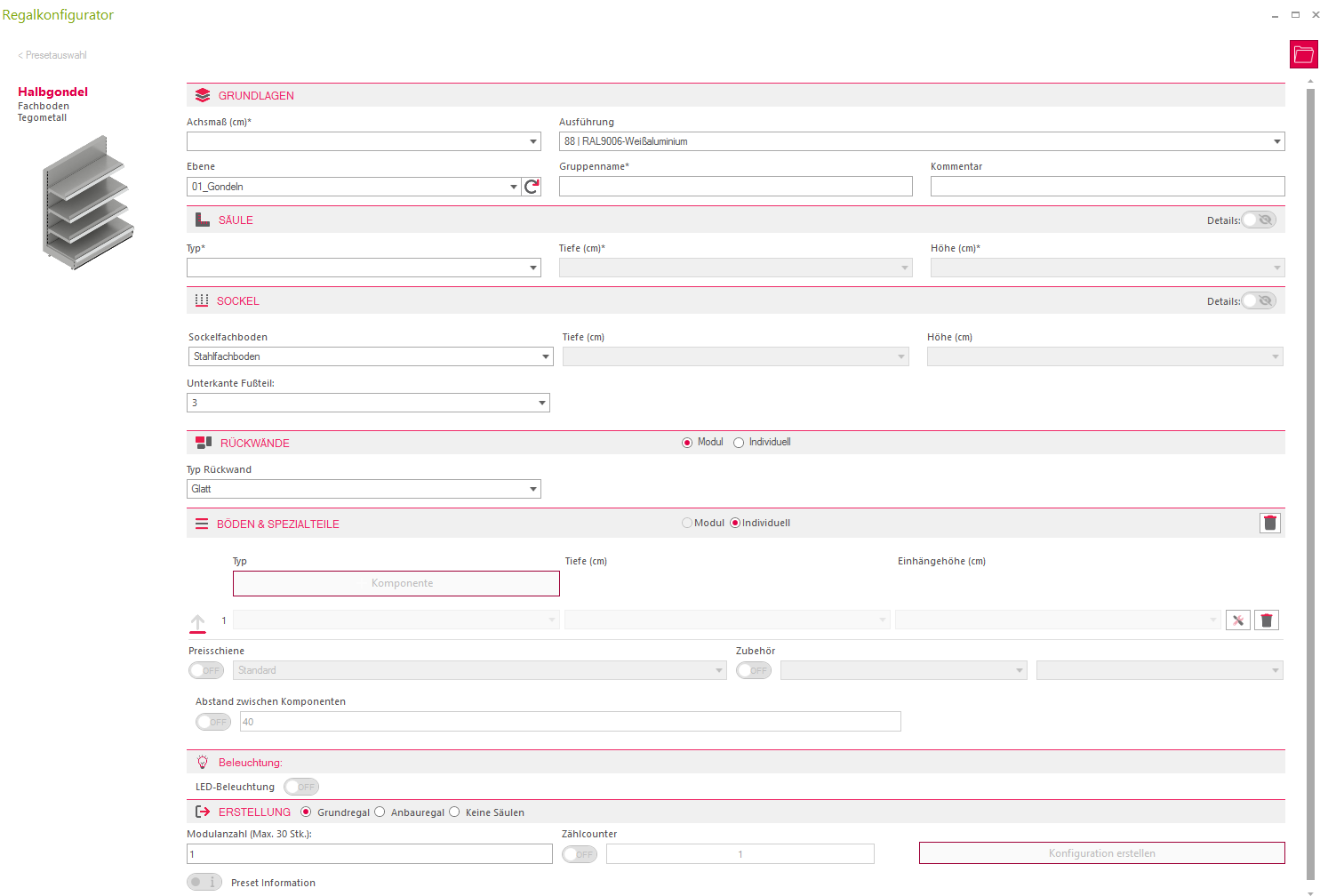Click the upward arrow icon beside row 1
The width and height of the screenshot is (1328, 896).
(197, 623)
